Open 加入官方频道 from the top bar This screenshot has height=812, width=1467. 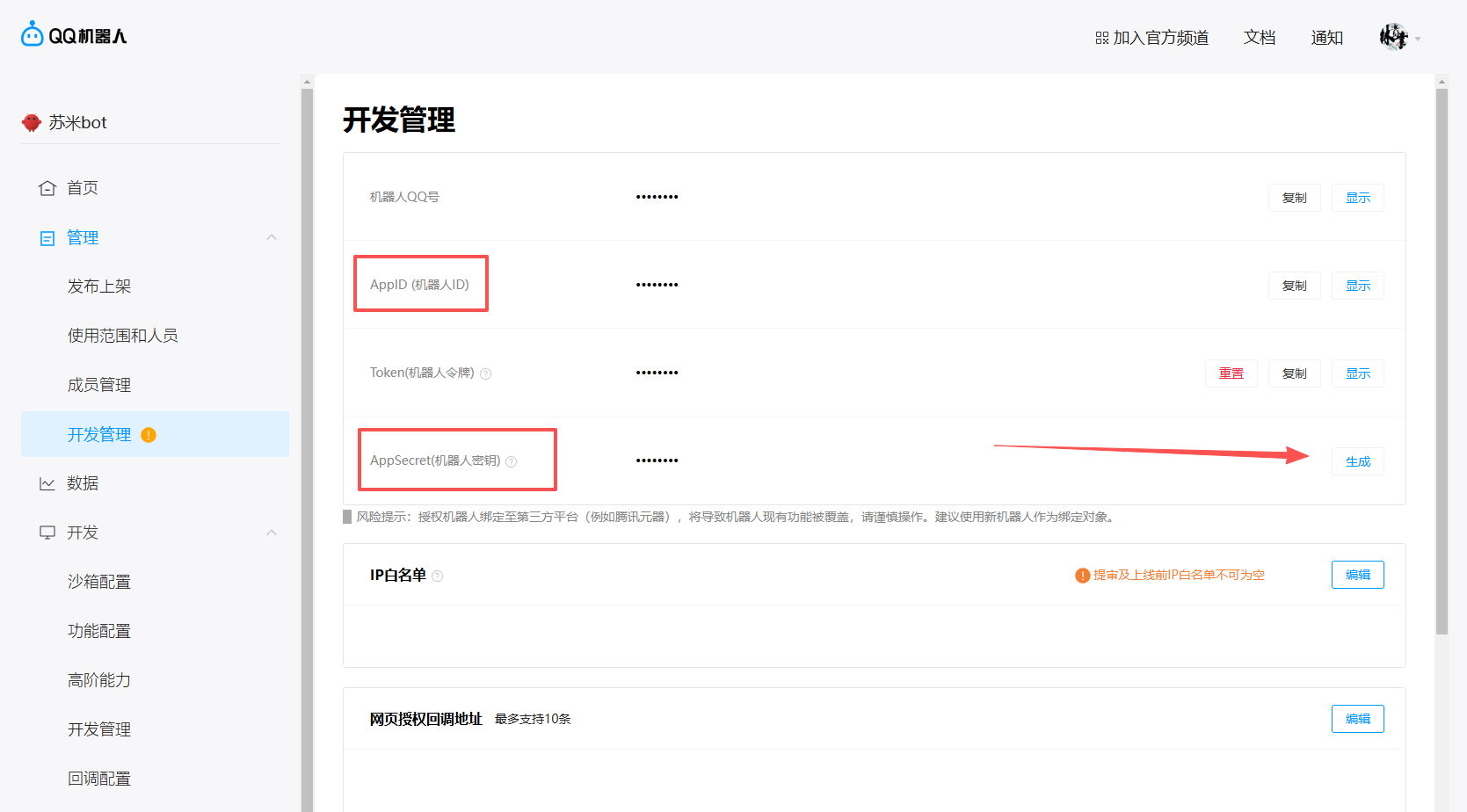(x=1151, y=38)
